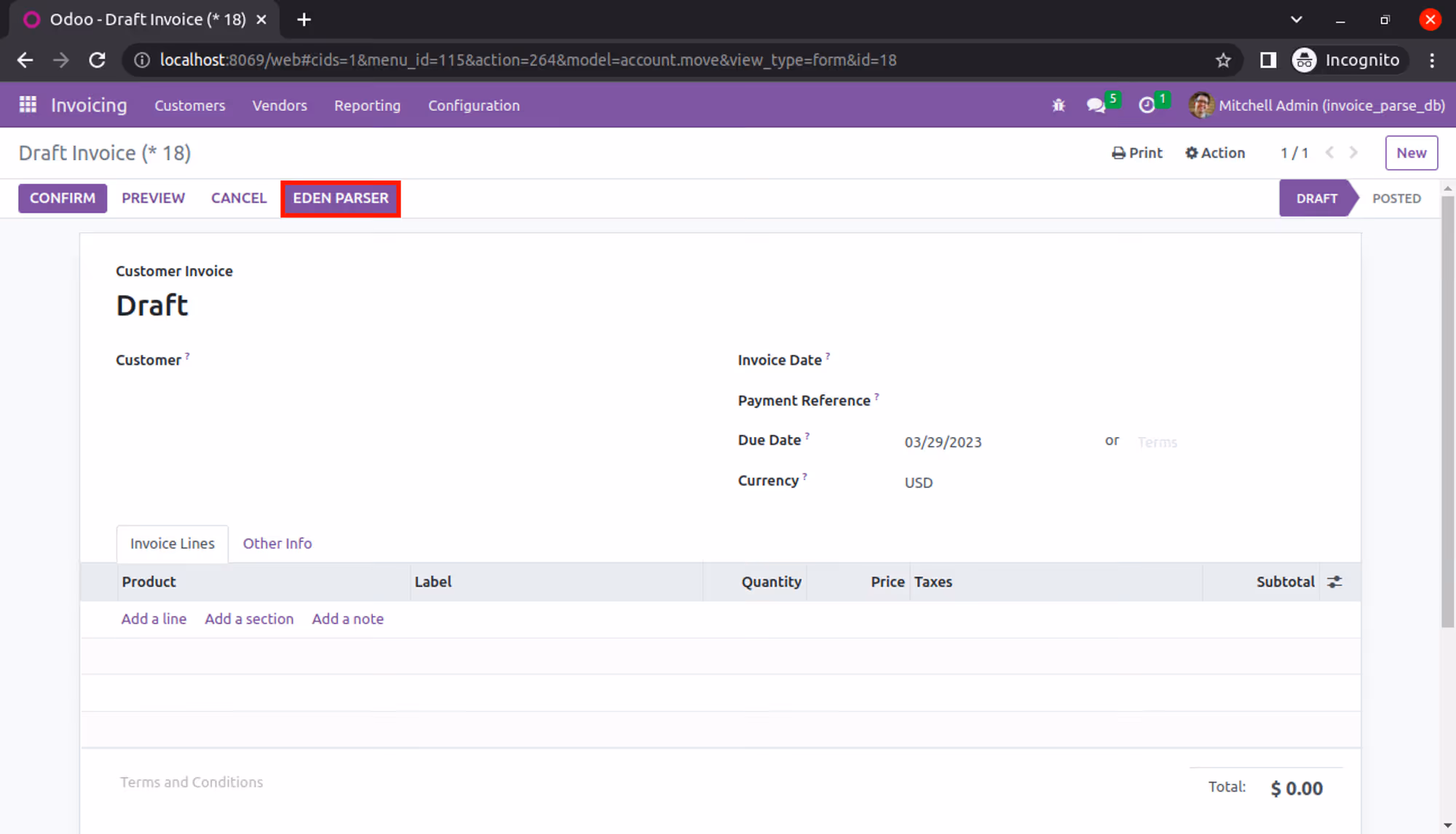Go to next record arrow
The image size is (1456, 834).
point(1353,153)
